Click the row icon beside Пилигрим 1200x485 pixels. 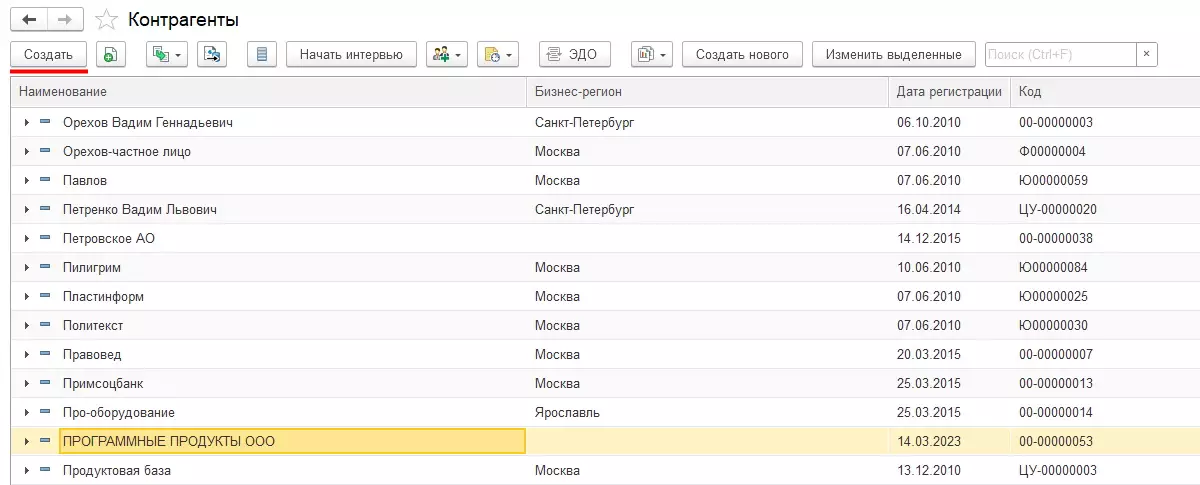coord(45,268)
